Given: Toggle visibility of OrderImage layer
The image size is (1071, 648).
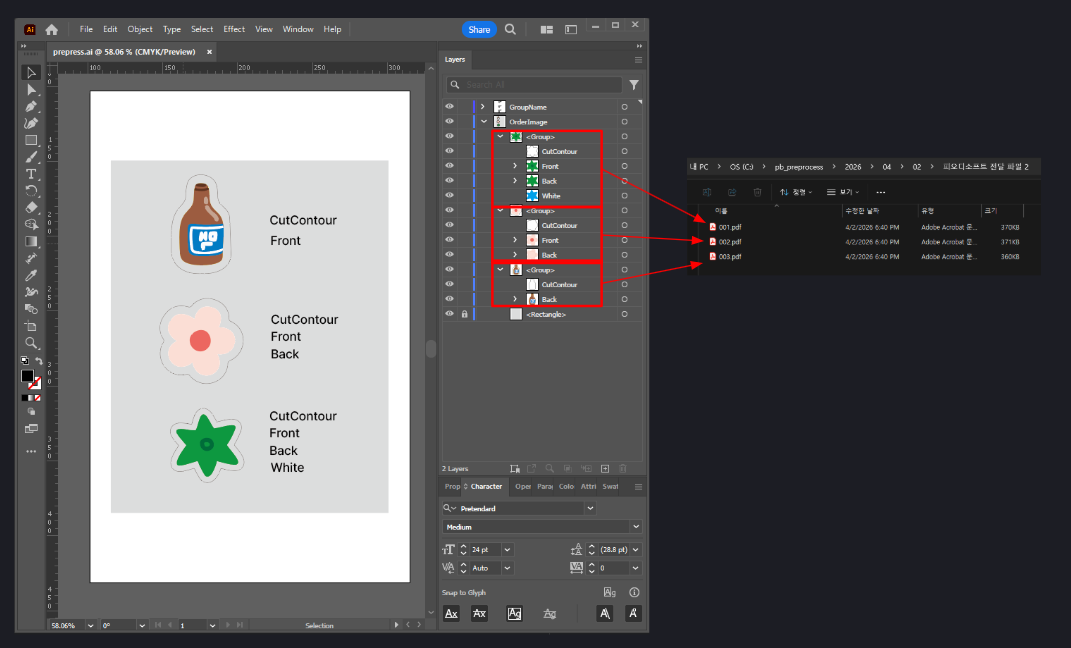Looking at the screenshot, I should tap(449, 122).
